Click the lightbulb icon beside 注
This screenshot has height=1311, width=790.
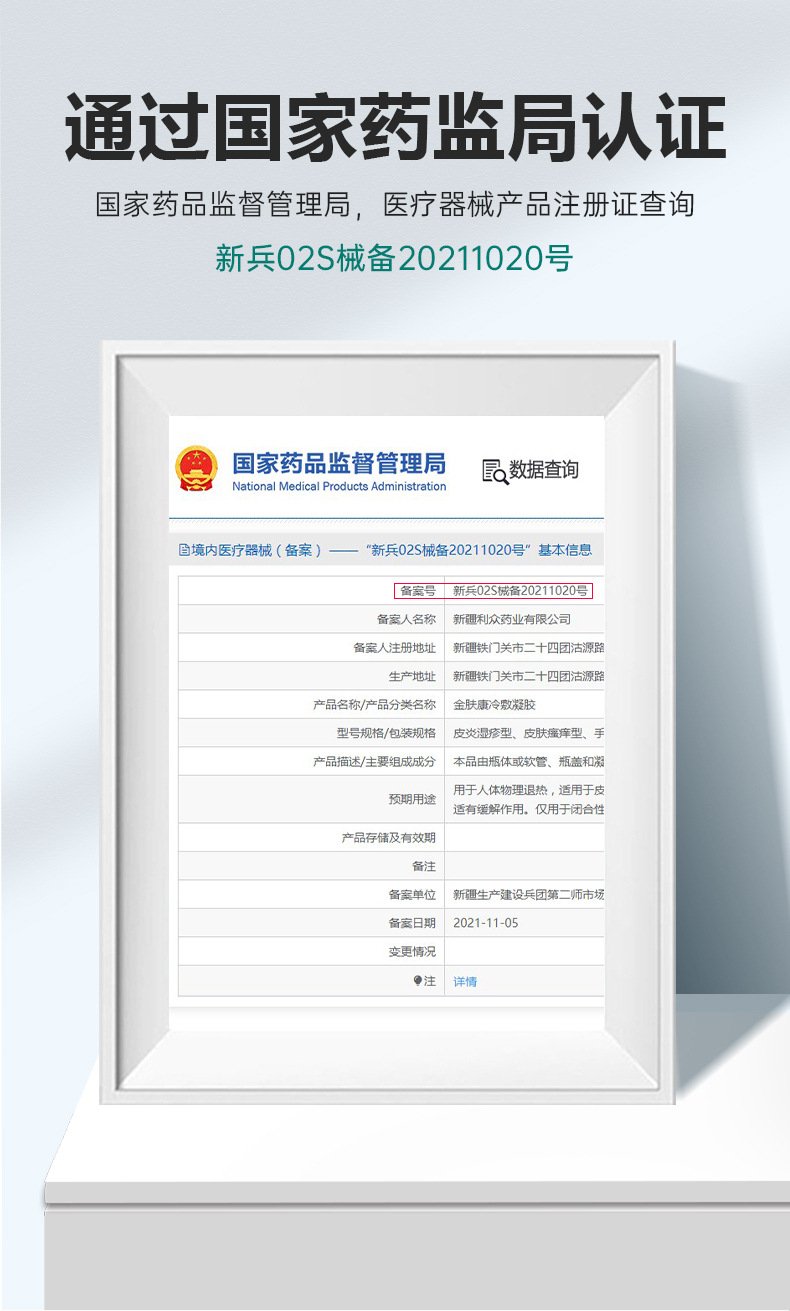pos(418,981)
